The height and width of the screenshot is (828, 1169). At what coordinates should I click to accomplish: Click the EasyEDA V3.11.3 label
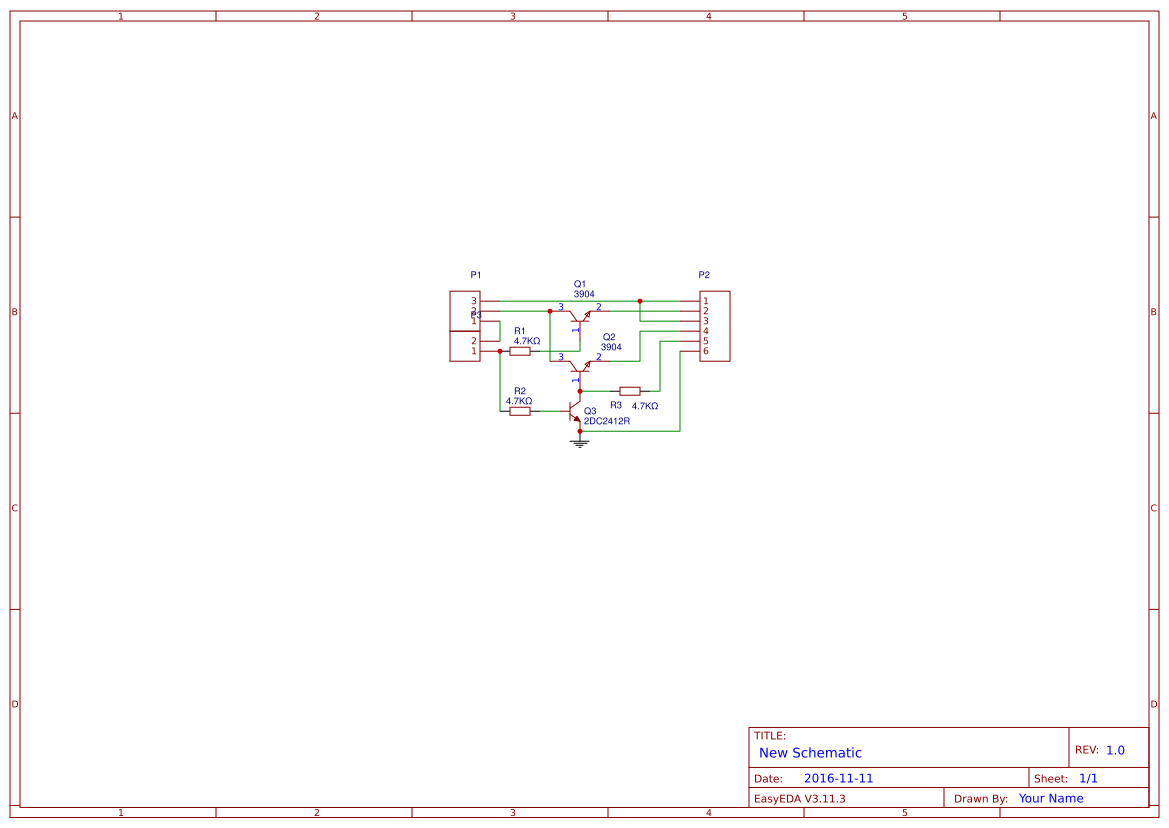(x=800, y=798)
